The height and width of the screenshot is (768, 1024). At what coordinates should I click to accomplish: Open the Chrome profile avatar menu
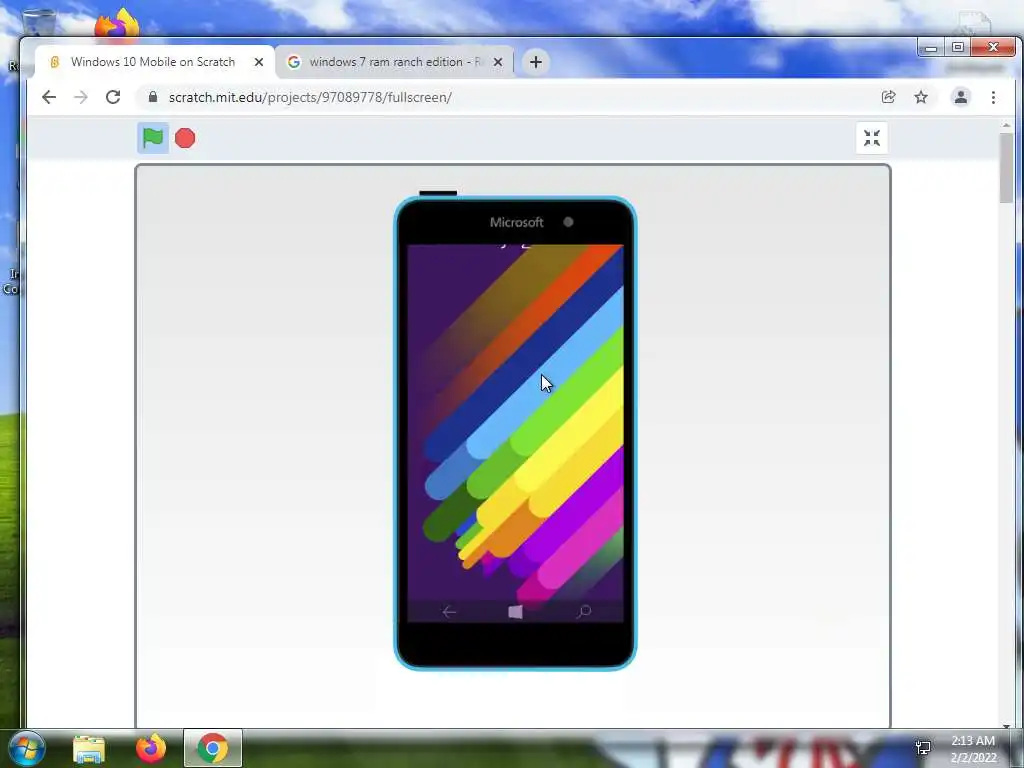coord(961,97)
